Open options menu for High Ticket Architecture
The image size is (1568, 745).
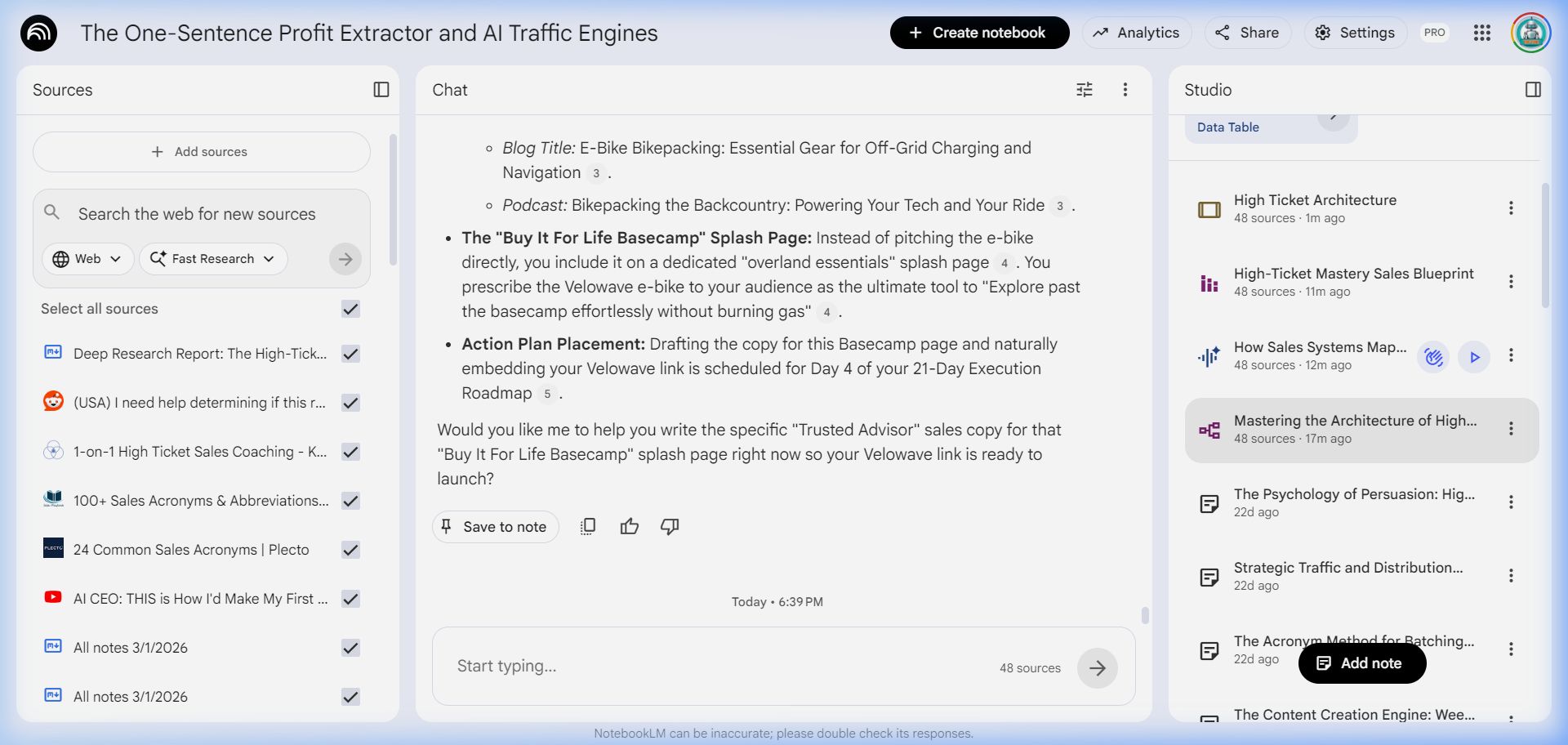(x=1511, y=208)
